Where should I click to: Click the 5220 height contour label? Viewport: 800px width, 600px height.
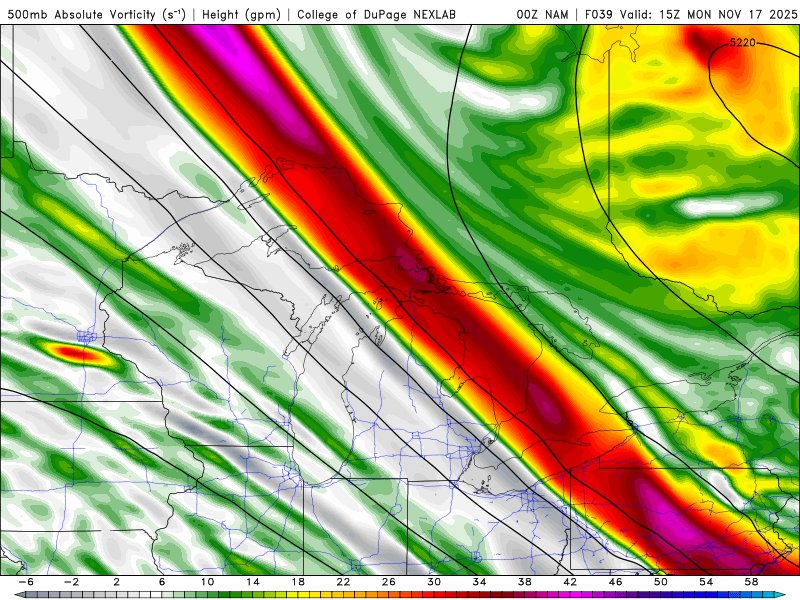[x=742, y=43]
